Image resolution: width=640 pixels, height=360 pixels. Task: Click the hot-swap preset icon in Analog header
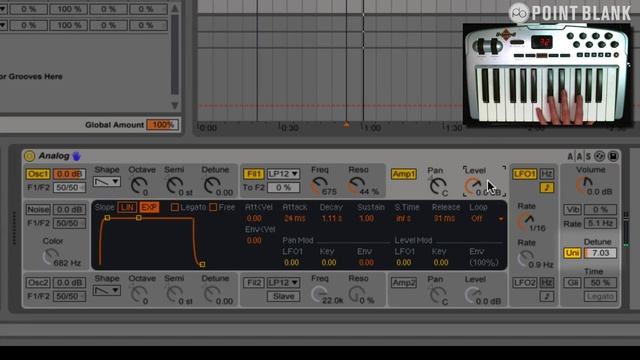pyautogui.click(x=599, y=156)
